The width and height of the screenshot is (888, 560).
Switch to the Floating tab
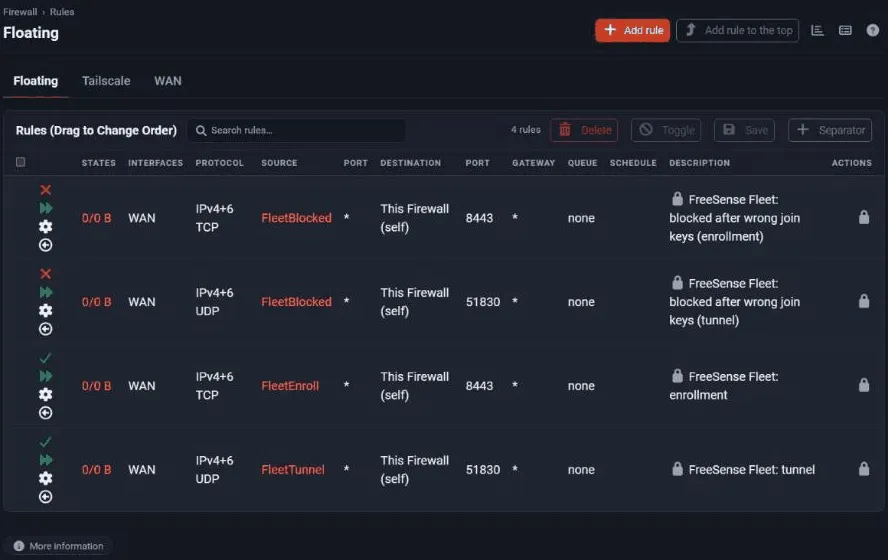pyautogui.click(x=36, y=81)
